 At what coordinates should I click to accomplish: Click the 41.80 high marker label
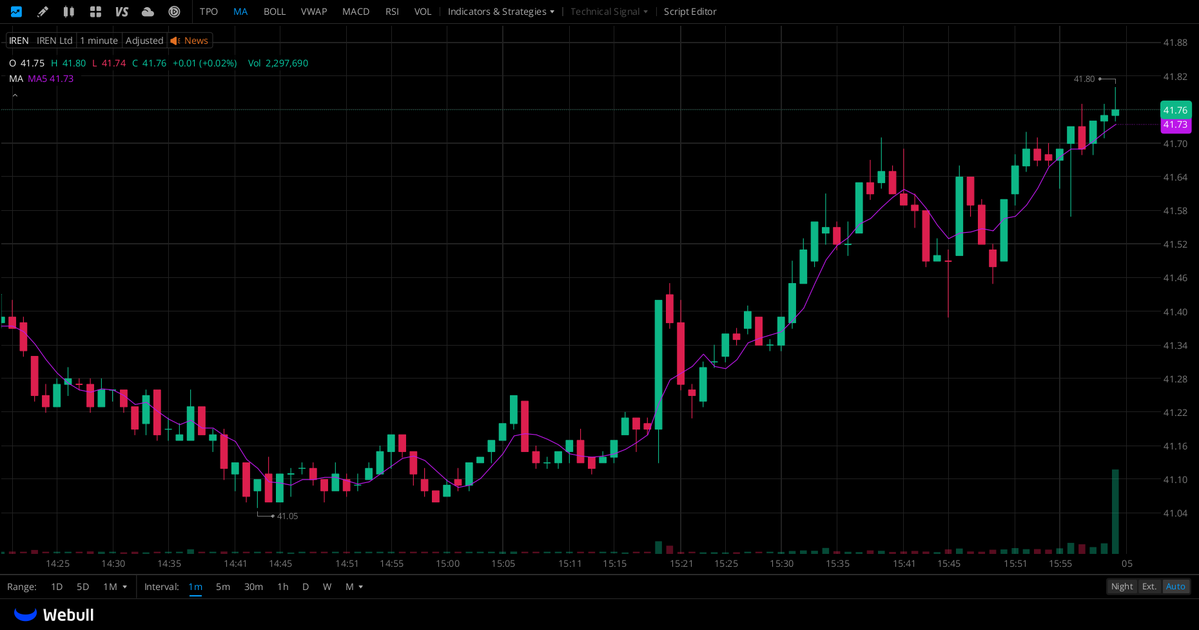(1084, 79)
